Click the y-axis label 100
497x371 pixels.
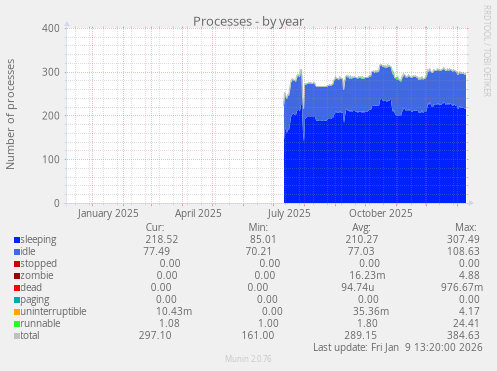point(51,159)
